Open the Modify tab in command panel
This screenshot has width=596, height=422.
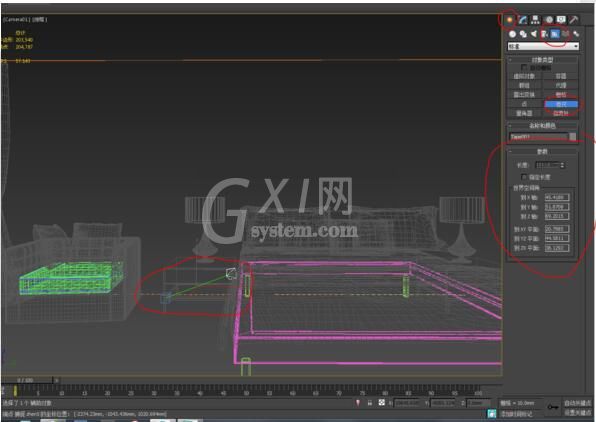pyautogui.click(x=523, y=20)
